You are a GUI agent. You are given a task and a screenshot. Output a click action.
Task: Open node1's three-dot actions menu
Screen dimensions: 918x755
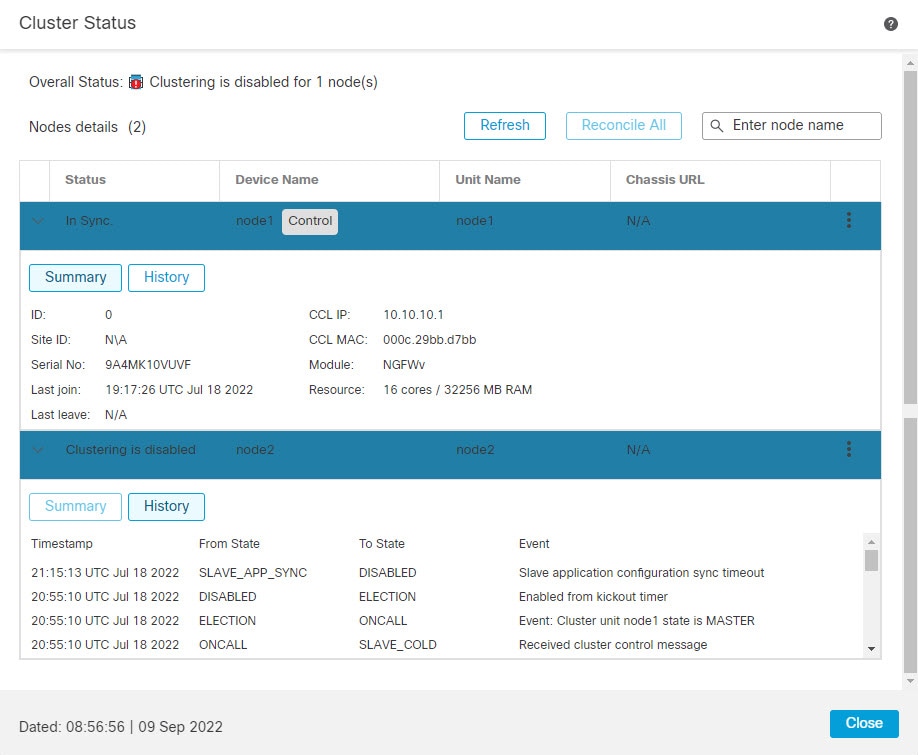point(848,220)
